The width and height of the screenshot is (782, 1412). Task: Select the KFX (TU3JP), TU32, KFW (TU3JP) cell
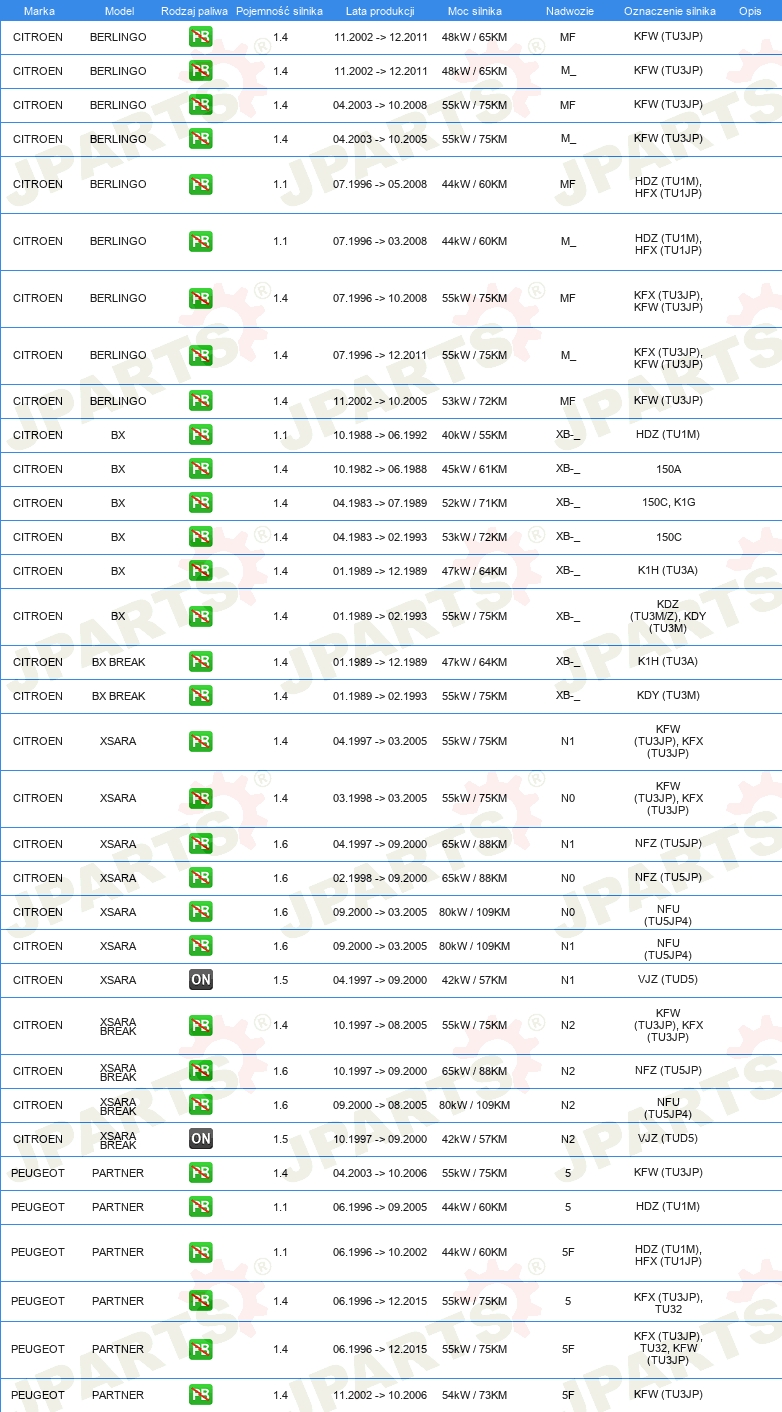point(668,1348)
